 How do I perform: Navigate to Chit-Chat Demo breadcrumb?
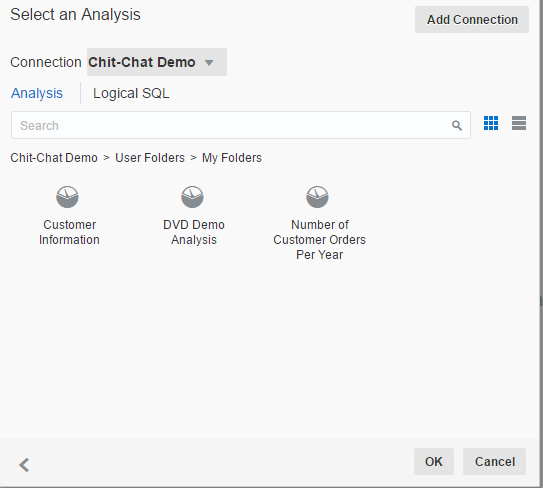pos(54,158)
